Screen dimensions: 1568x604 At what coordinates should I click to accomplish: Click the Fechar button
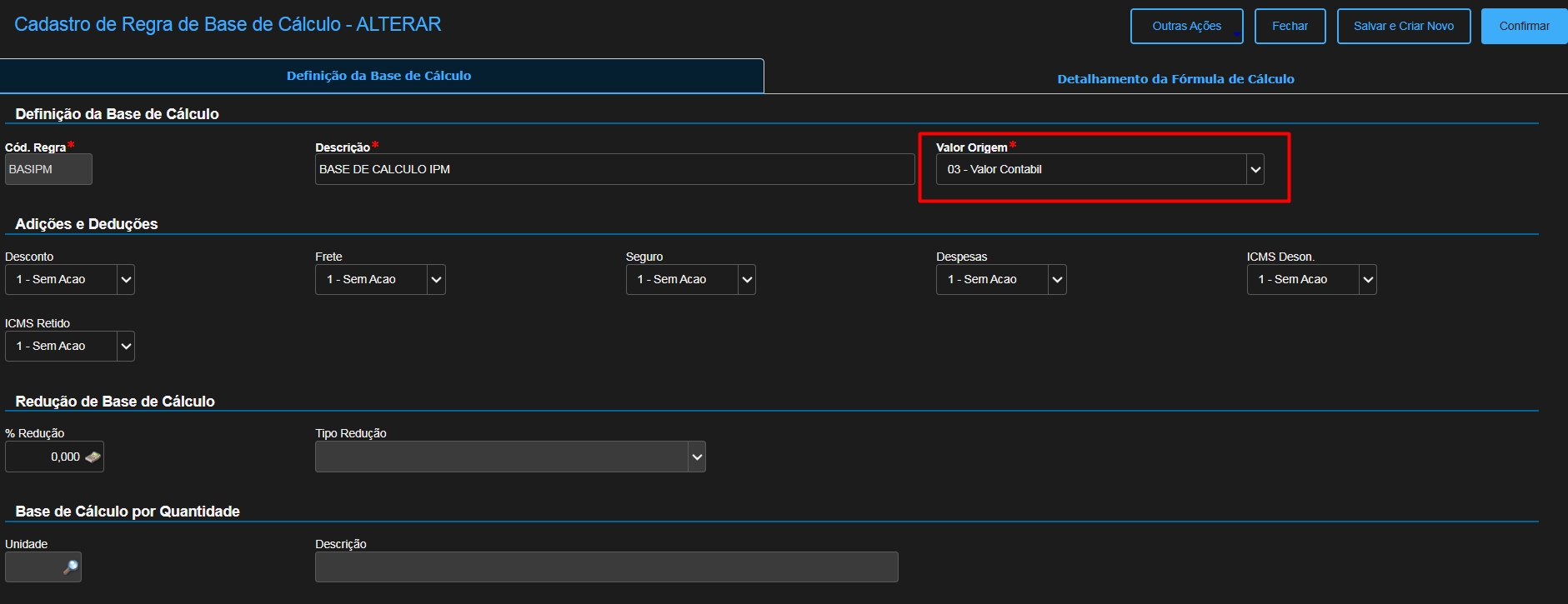coord(1290,26)
